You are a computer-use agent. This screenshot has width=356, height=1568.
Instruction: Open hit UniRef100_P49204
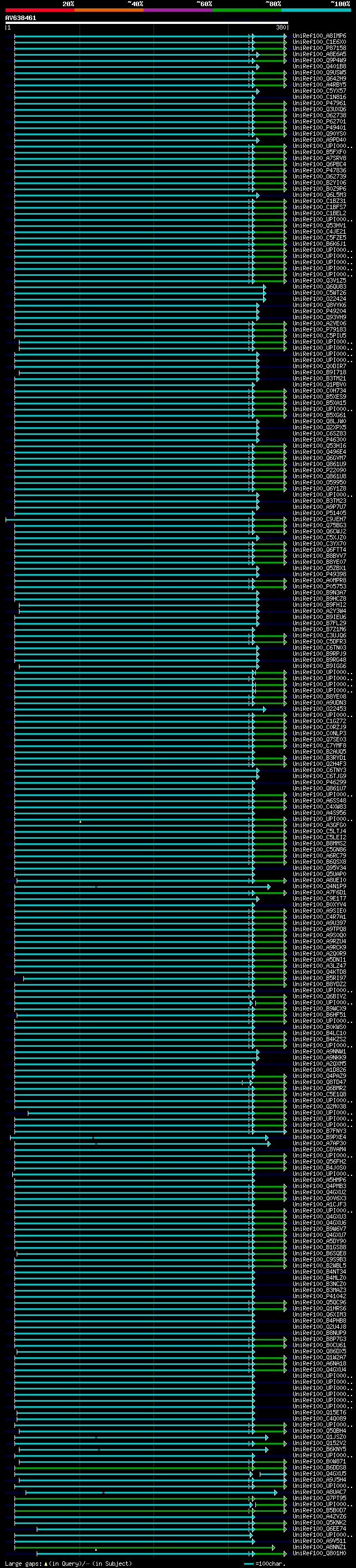pos(319,311)
